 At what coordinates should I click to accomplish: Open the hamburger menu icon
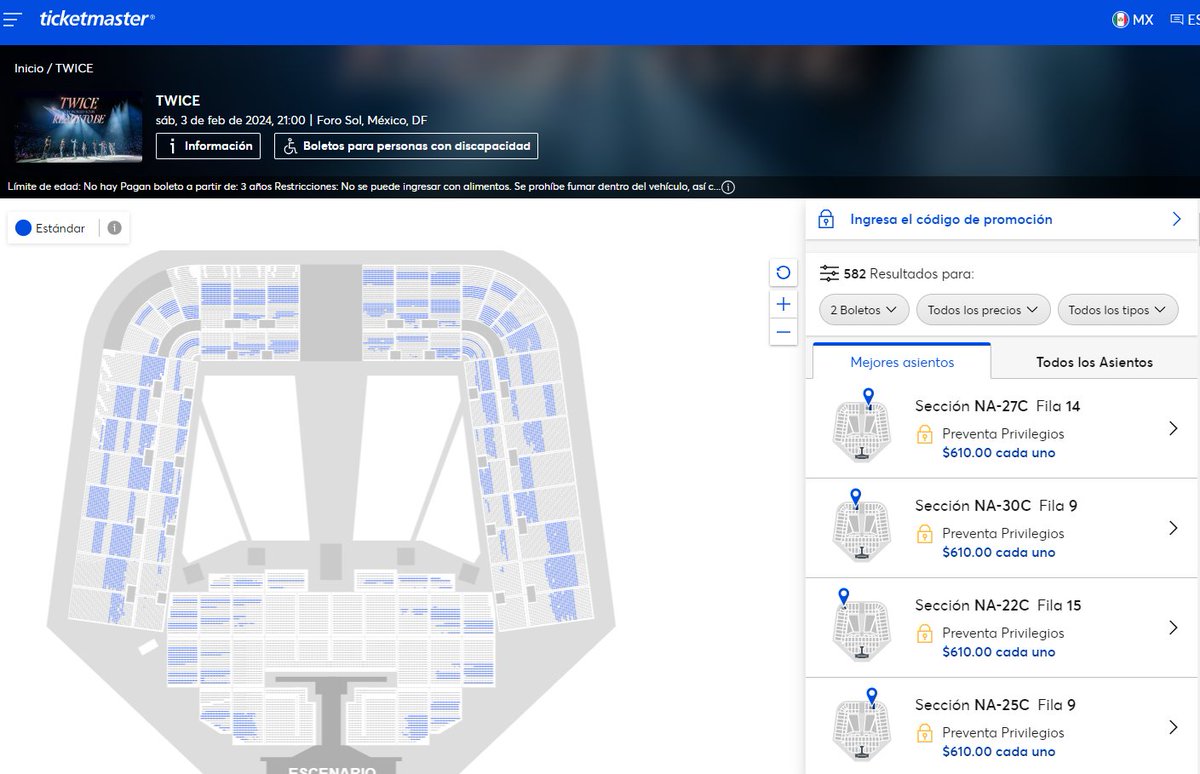(x=12, y=19)
